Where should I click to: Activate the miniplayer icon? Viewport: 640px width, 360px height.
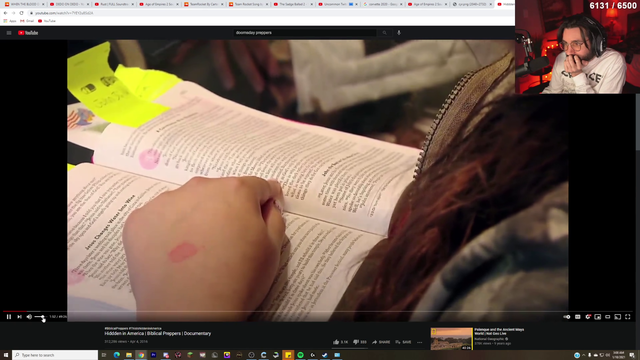point(598,317)
